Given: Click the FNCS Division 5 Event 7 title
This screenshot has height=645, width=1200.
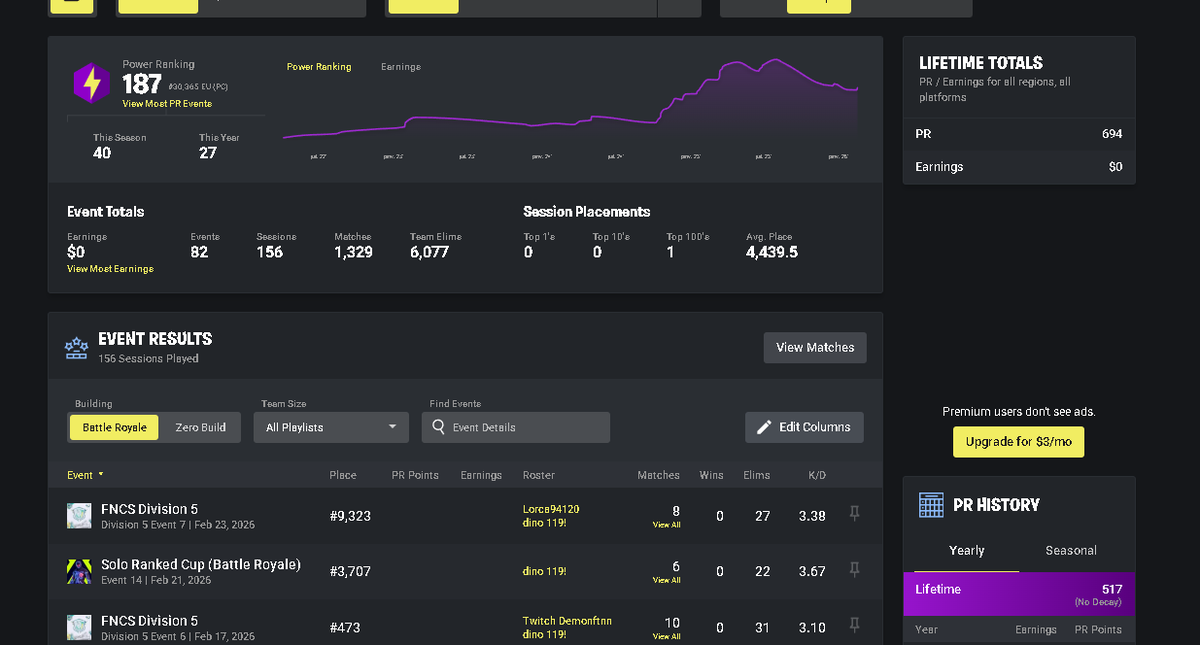Looking at the screenshot, I should pos(150,509).
